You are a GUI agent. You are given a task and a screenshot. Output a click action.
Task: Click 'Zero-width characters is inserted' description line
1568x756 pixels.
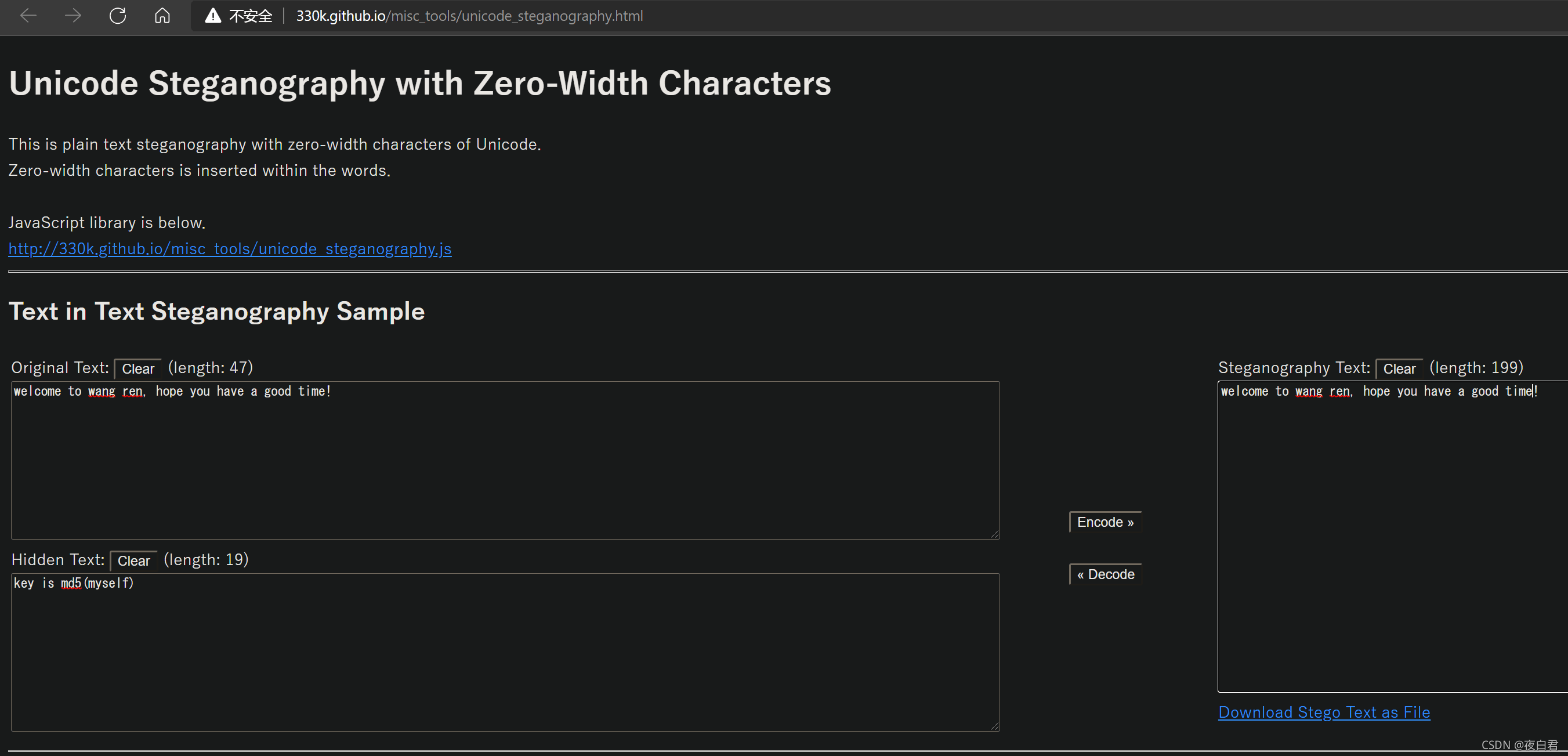click(200, 171)
